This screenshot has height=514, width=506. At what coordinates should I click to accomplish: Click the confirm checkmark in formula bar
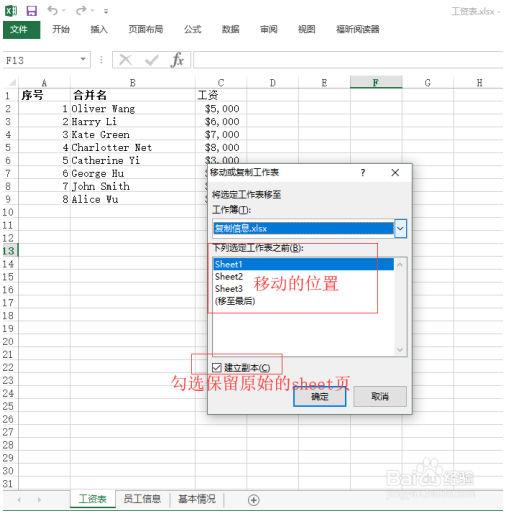click(x=152, y=60)
